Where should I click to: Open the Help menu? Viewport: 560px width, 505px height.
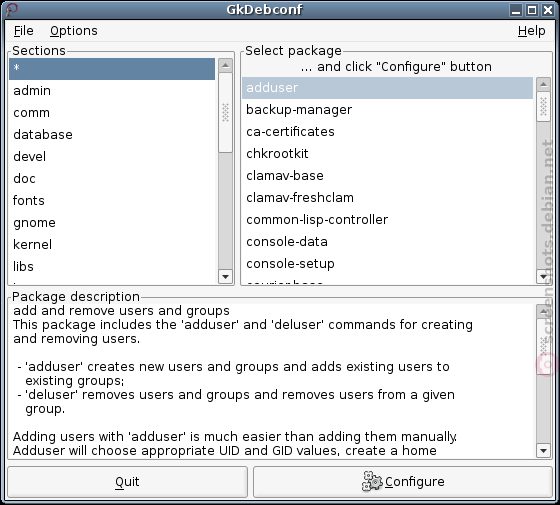[531, 31]
